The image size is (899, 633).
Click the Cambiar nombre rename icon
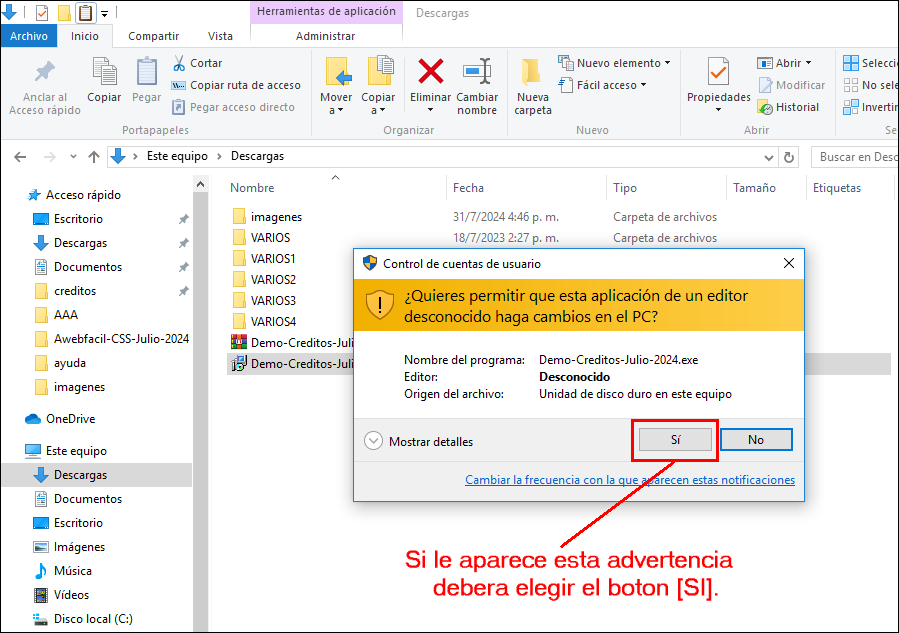tap(477, 72)
